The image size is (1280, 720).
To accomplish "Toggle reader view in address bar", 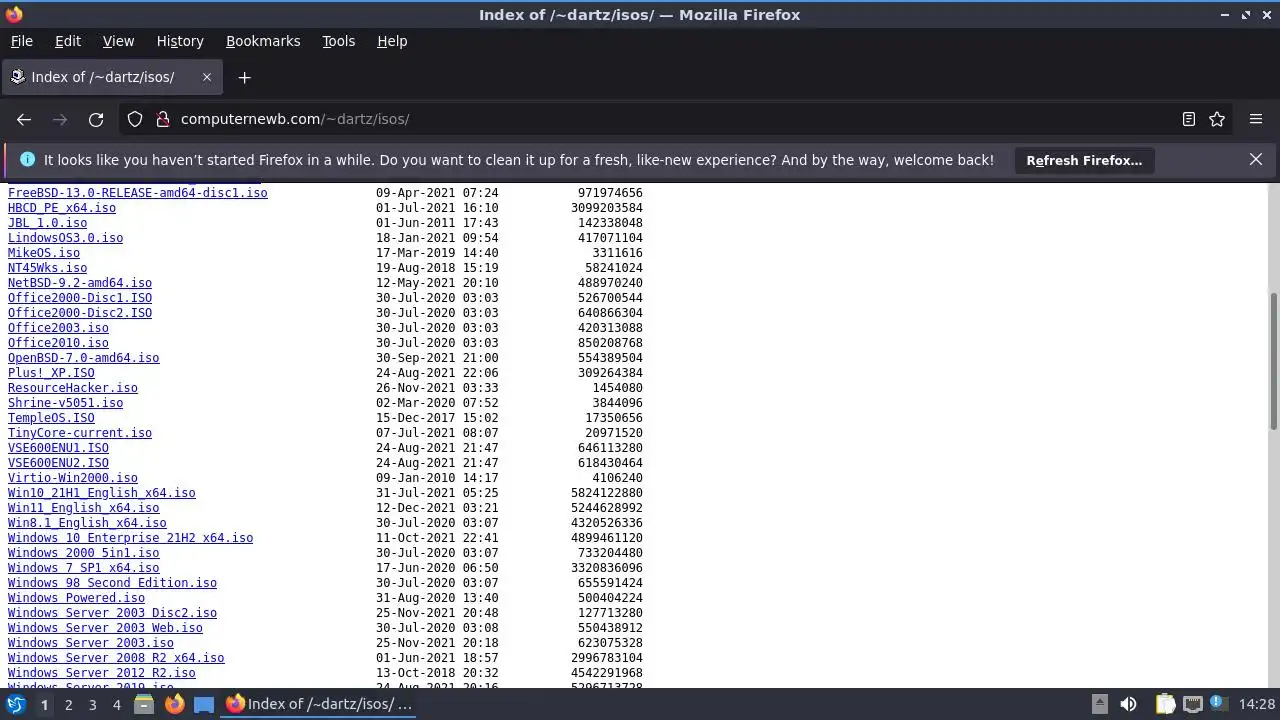I will click(1189, 119).
